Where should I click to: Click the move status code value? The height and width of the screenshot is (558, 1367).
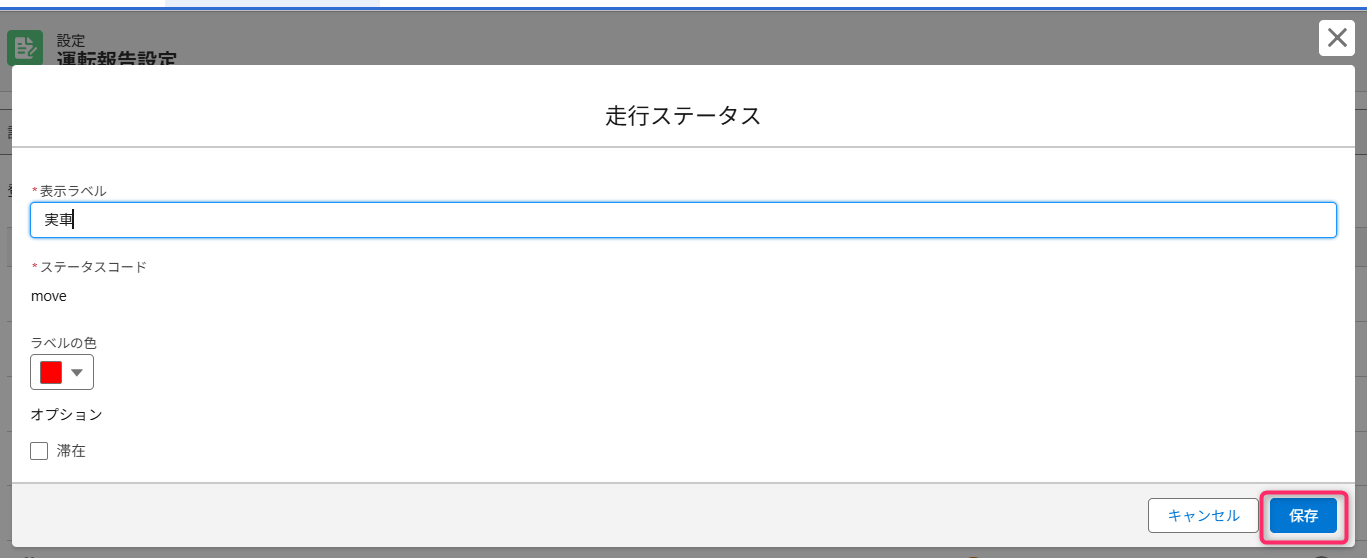pyautogui.click(x=49, y=296)
